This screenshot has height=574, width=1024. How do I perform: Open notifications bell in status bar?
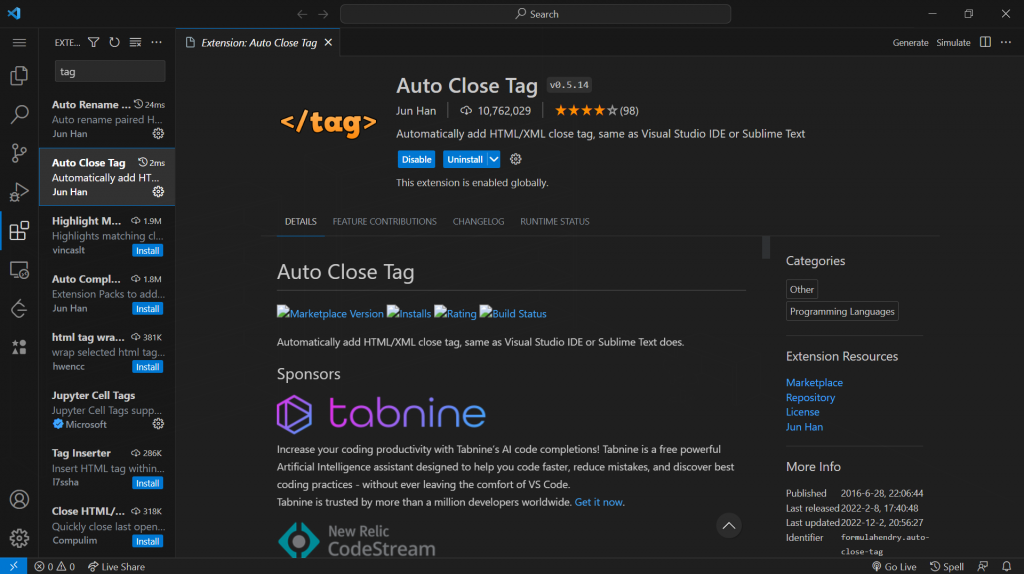click(1006, 566)
